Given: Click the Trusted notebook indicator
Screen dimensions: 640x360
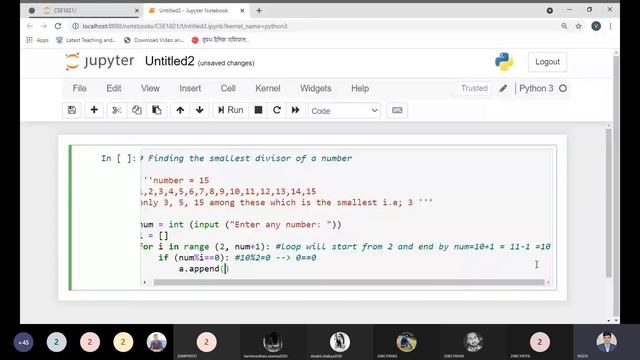Looking at the screenshot, I should point(474,88).
